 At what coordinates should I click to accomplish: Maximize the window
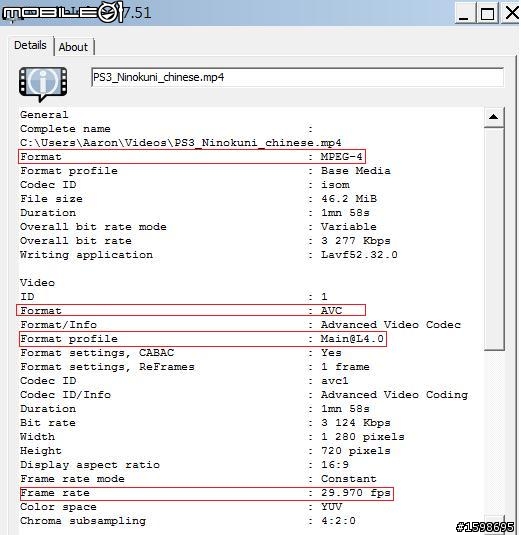point(487,13)
